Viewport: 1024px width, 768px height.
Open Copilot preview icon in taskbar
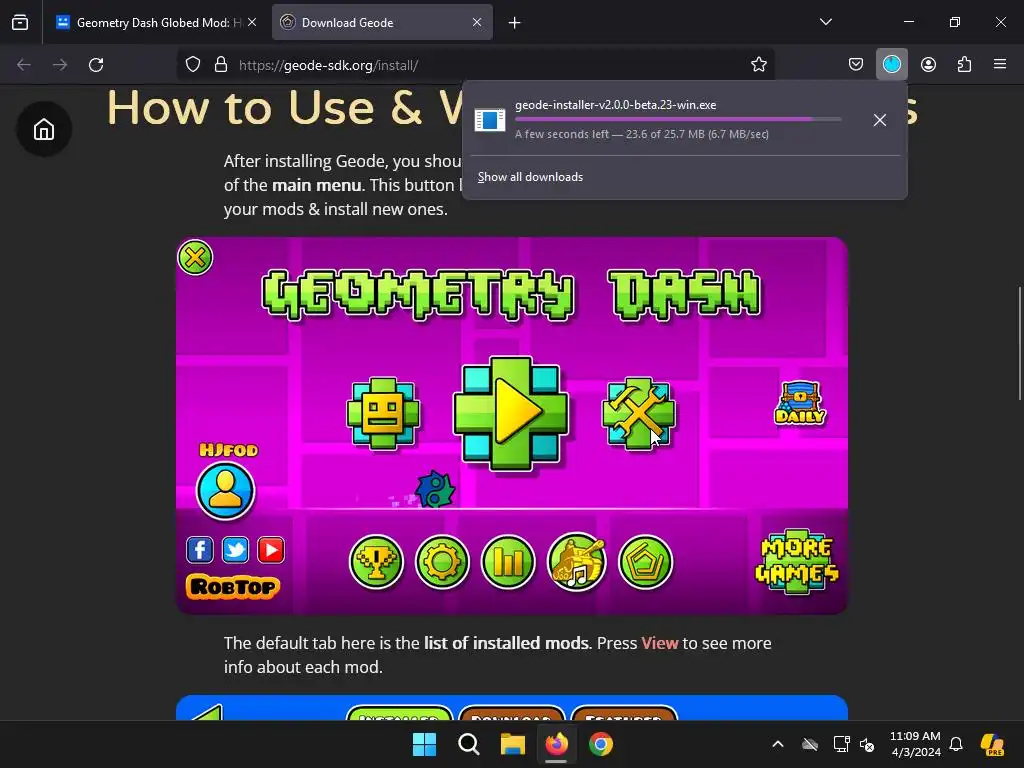993,744
